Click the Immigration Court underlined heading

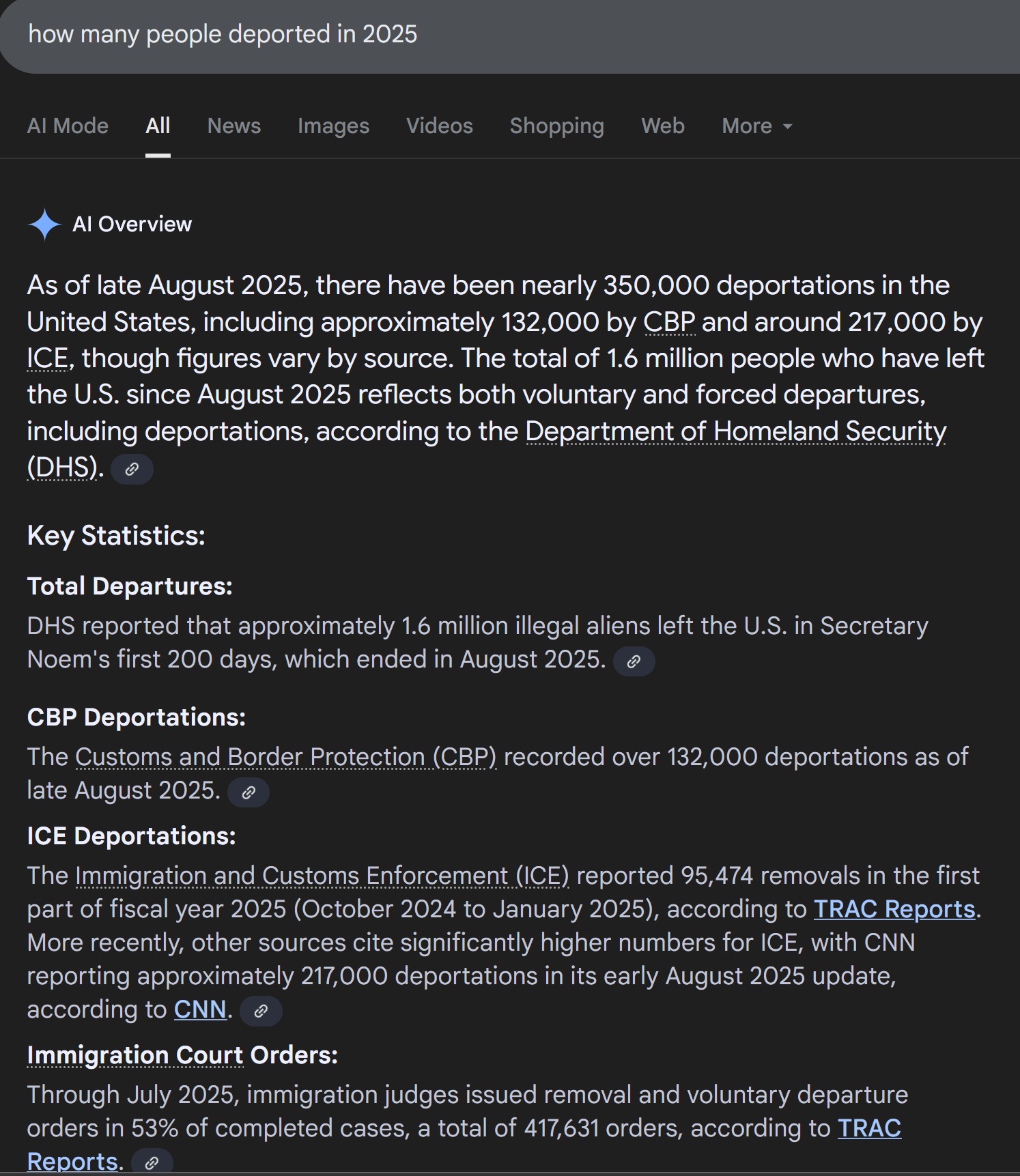pos(134,1055)
